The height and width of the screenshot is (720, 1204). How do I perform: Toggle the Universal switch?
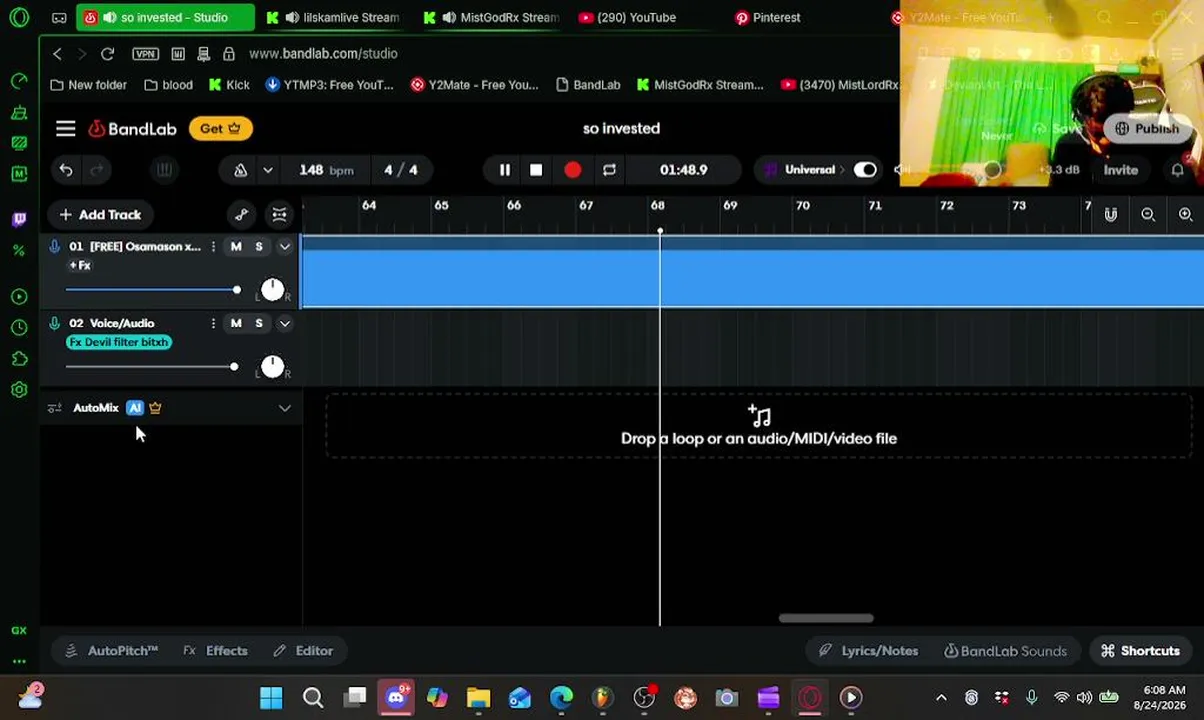pos(865,170)
